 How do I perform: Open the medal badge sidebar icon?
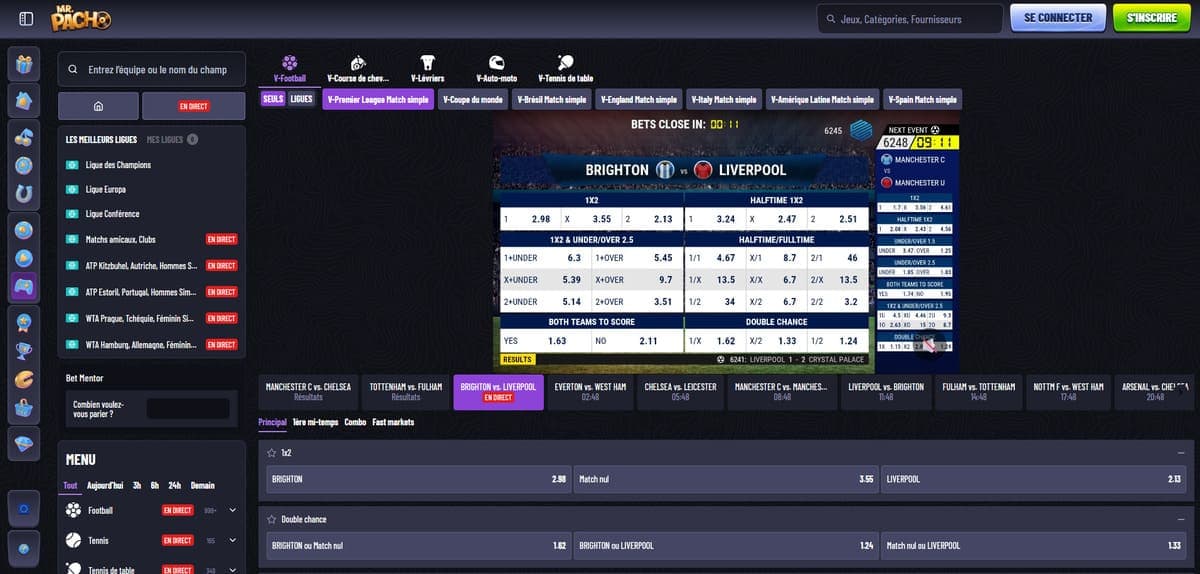coord(24,322)
